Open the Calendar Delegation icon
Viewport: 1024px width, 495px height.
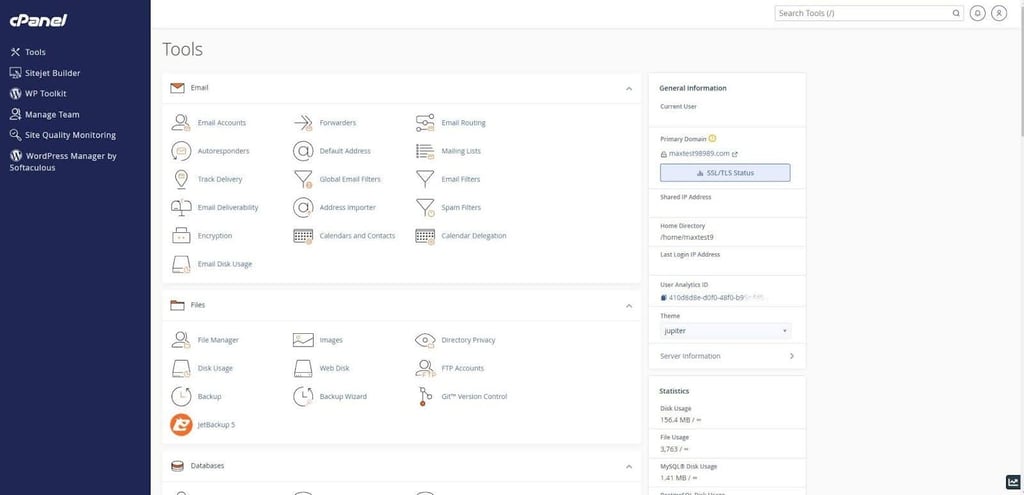pos(425,236)
